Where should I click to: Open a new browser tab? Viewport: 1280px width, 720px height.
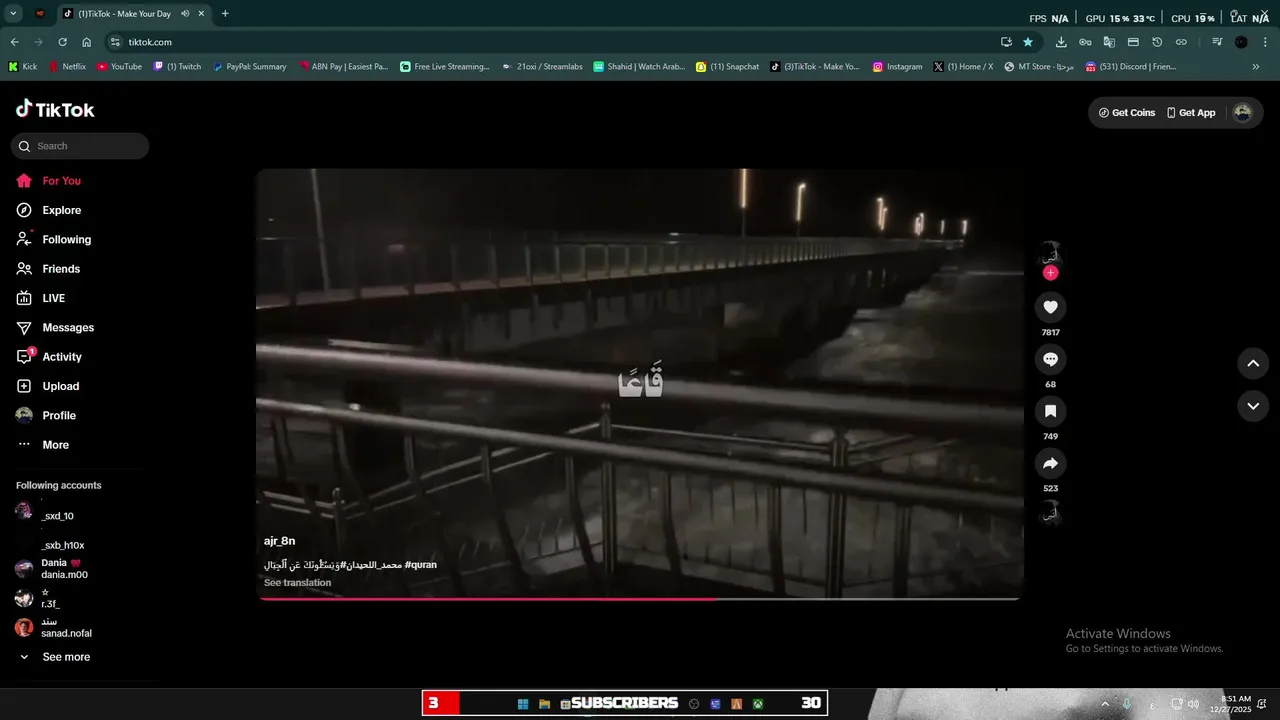point(225,14)
